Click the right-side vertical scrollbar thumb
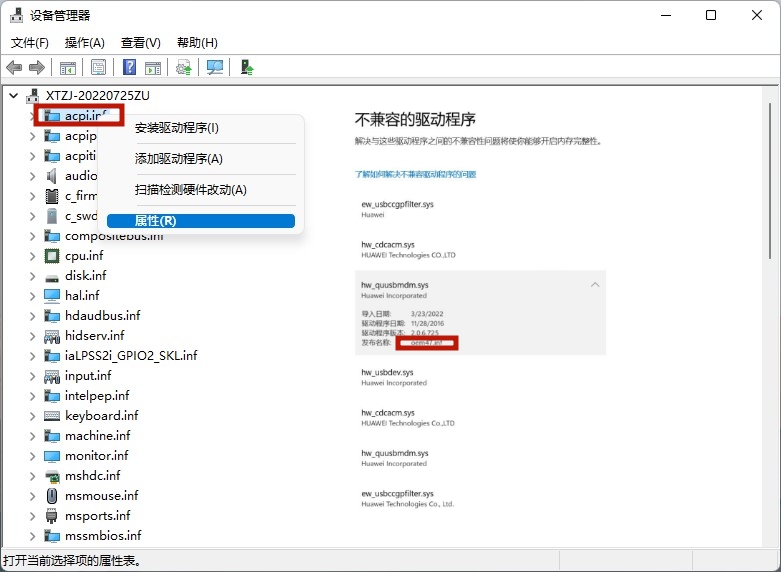This screenshot has height=572, width=781. pyautogui.click(x=770, y=180)
